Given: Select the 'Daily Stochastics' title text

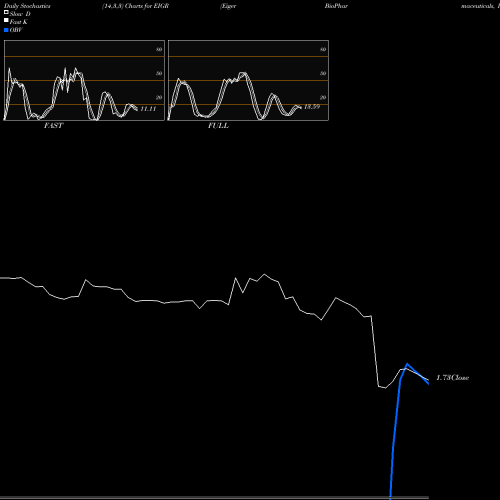Looking at the screenshot, I should (x=27, y=6).
